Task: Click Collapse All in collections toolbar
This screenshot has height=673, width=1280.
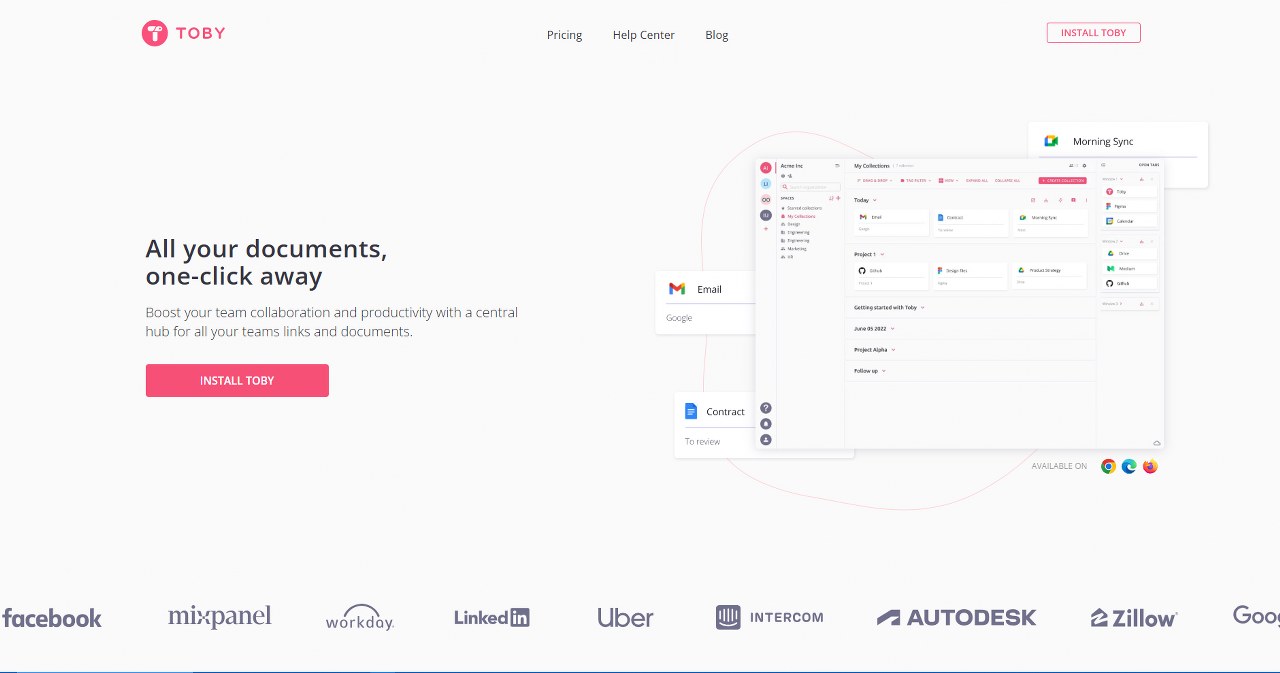Action: point(1007,180)
